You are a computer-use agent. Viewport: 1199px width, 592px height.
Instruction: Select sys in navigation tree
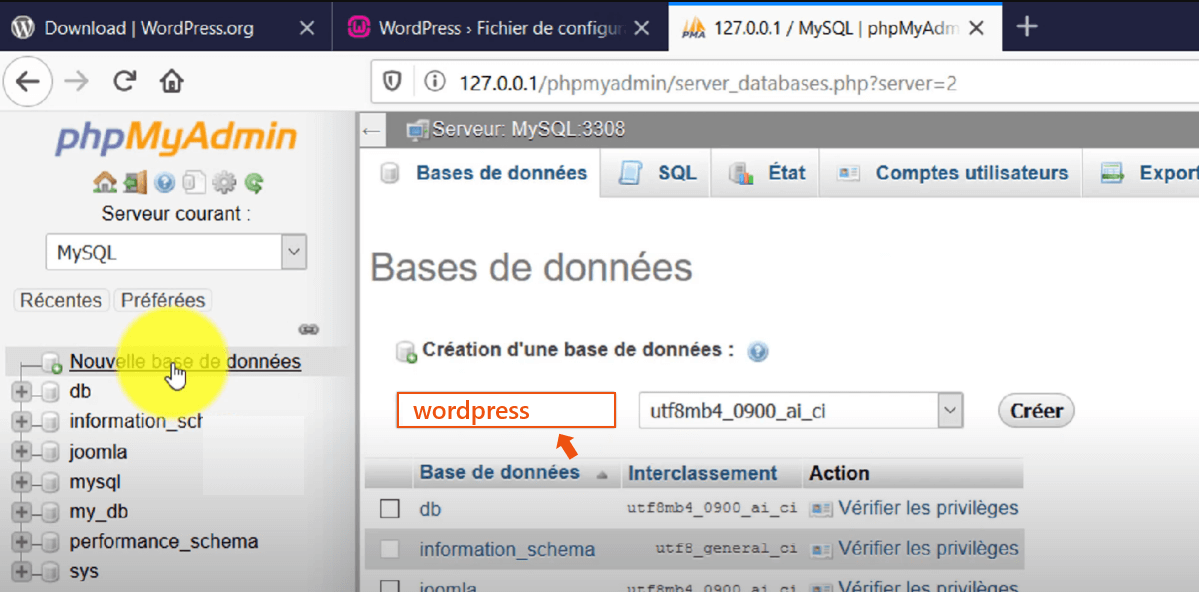(84, 571)
